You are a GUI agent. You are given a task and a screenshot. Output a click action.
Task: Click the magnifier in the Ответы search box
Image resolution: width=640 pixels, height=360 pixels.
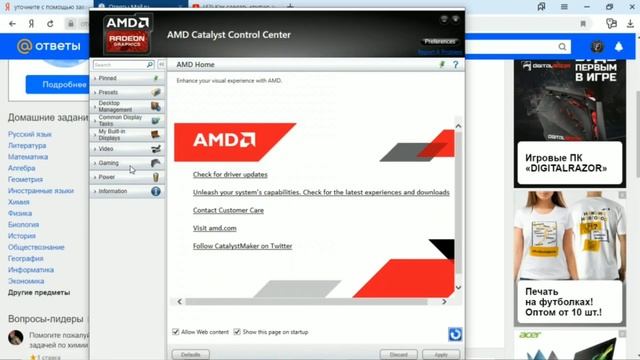tap(562, 47)
